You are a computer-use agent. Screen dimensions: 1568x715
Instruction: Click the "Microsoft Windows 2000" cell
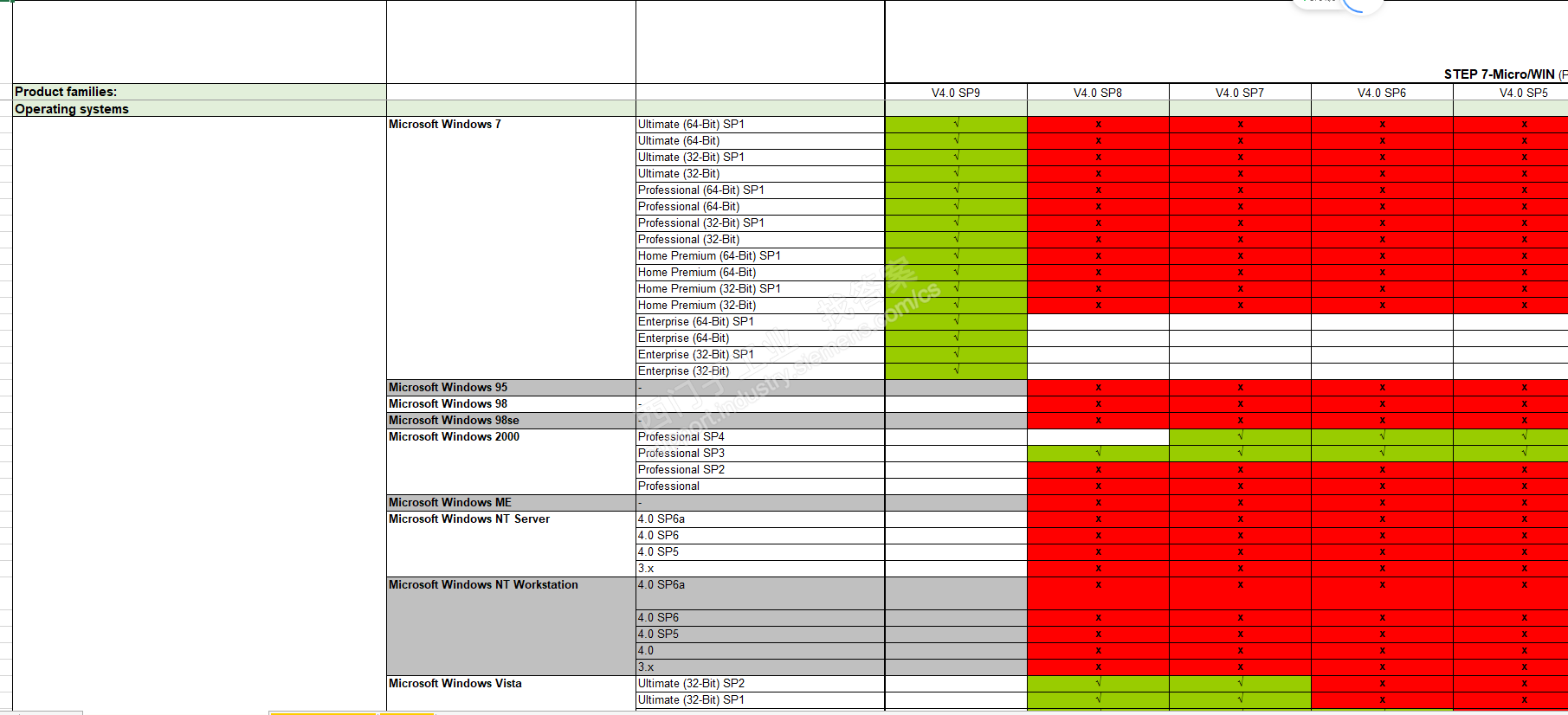point(511,461)
